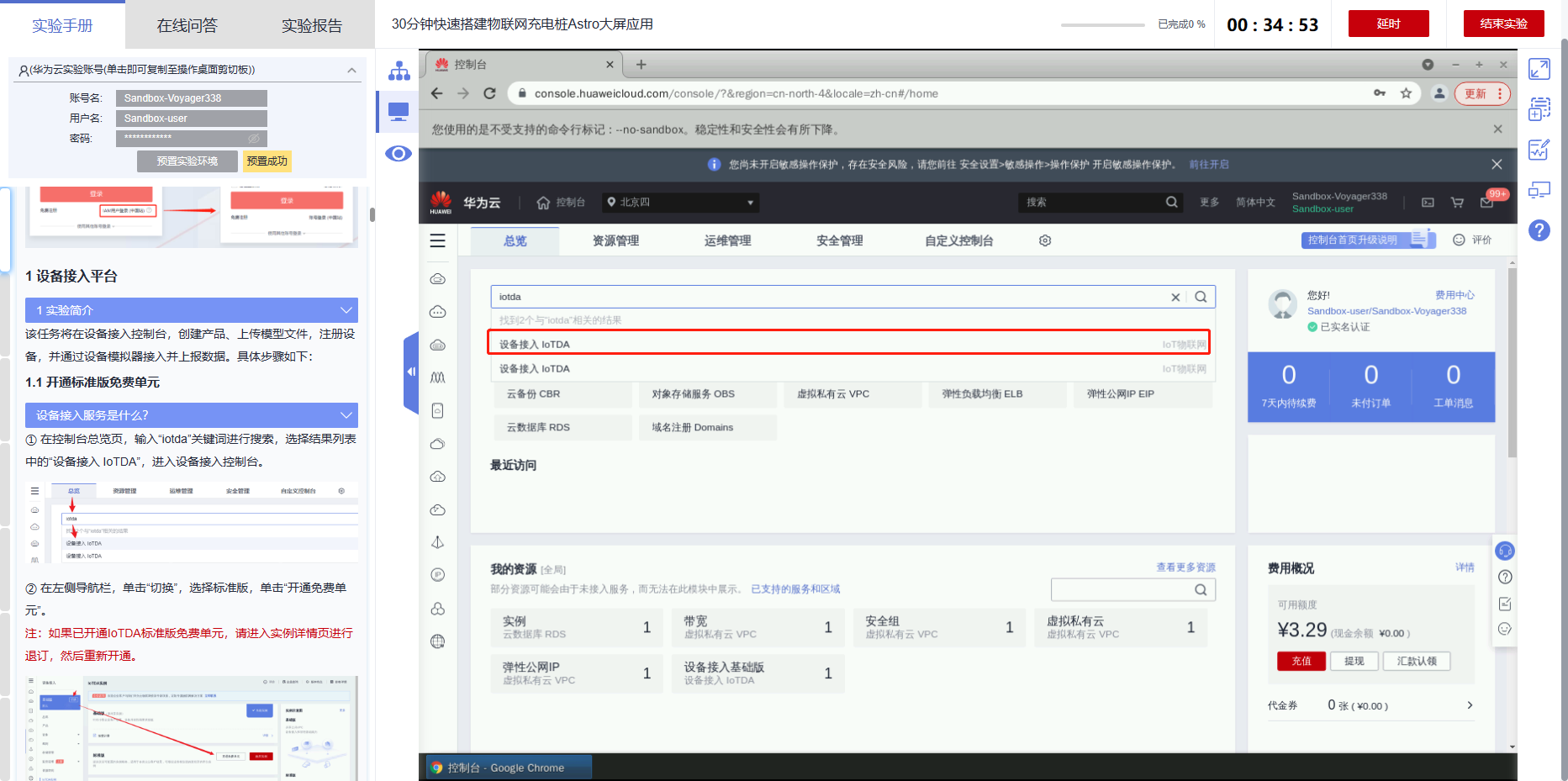This screenshot has width=1568, height=781.
Task: Click the auto scaling wave icon in sidebar
Action: point(438,377)
